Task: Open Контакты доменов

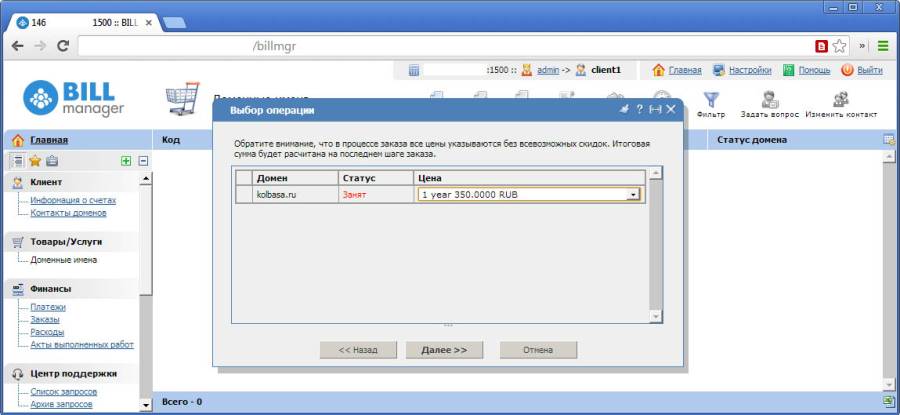Action: tap(68, 213)
